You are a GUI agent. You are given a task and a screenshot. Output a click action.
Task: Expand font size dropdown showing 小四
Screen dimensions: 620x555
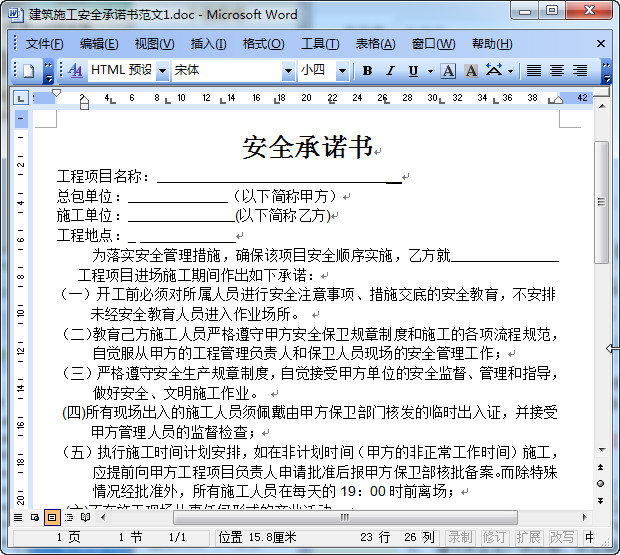[x=342, y=71]
